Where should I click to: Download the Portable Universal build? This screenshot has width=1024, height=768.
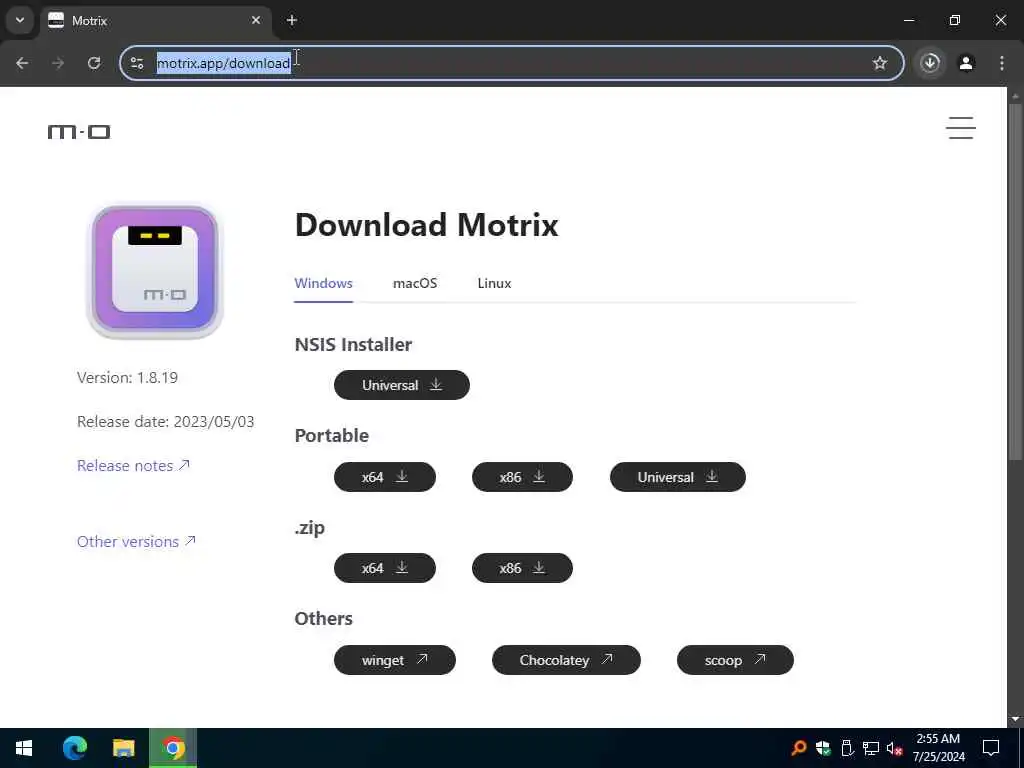(x=677, y=477)
